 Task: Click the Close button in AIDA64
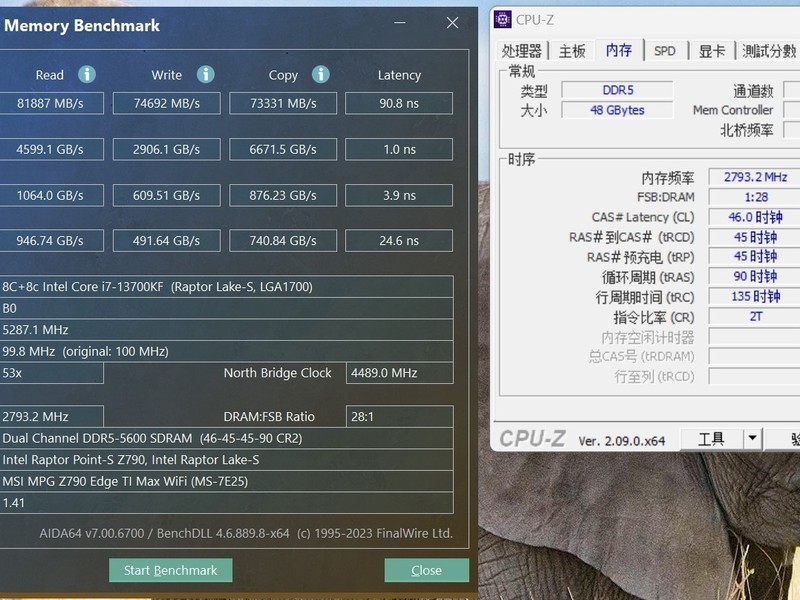(427, 570)
